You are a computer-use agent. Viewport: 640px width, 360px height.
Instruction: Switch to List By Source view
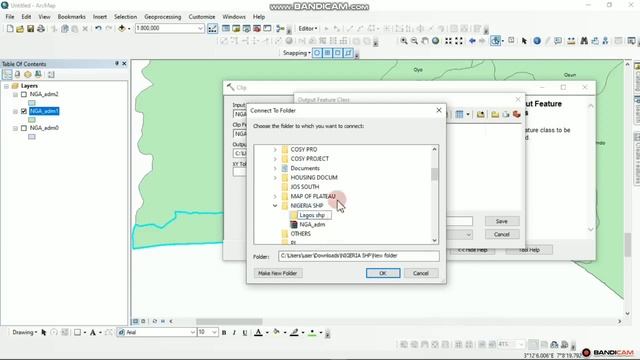point(17,74)
